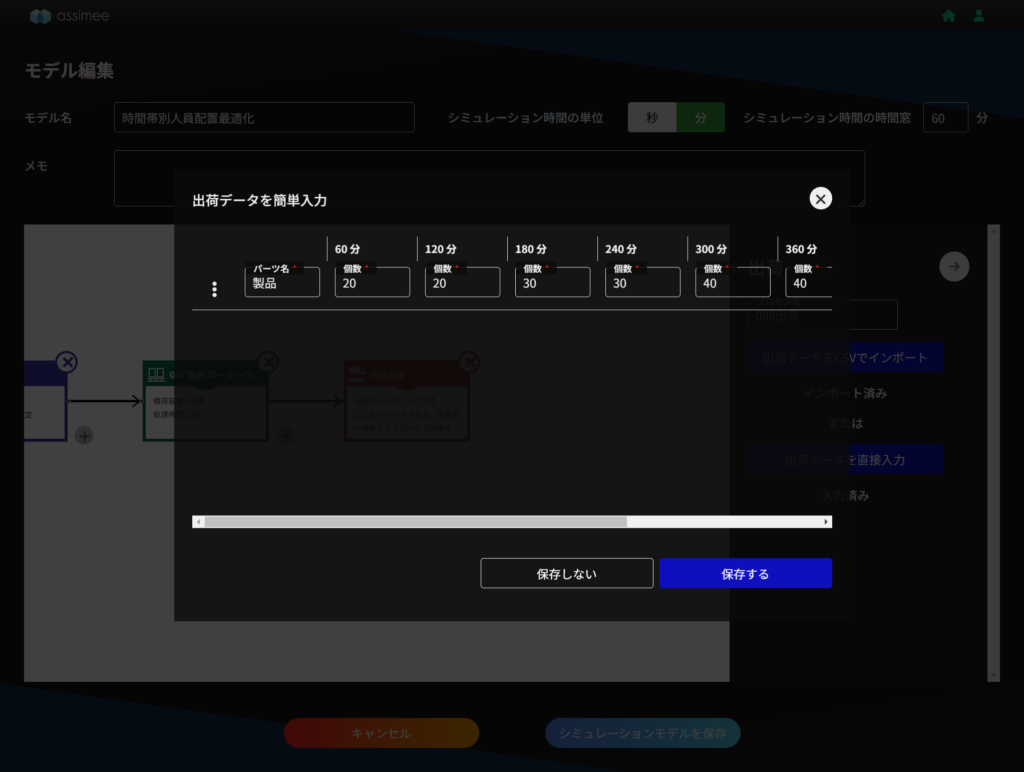Edit the 360分 quantity field
This screenshot has width=1024, height=772.
[x=808, y=282]
